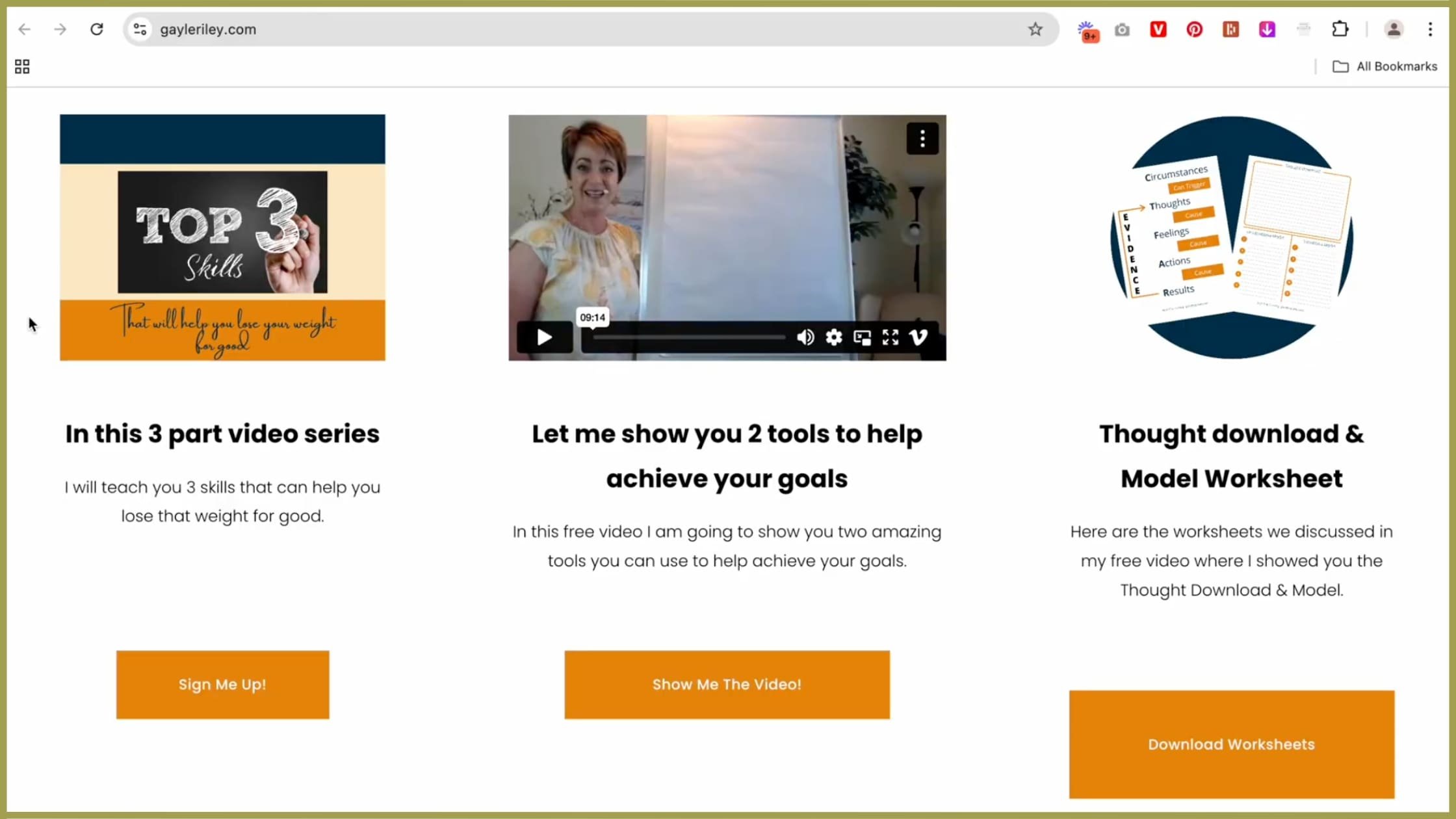Click the Show Me The Video! button

click(x=727, y=684)
